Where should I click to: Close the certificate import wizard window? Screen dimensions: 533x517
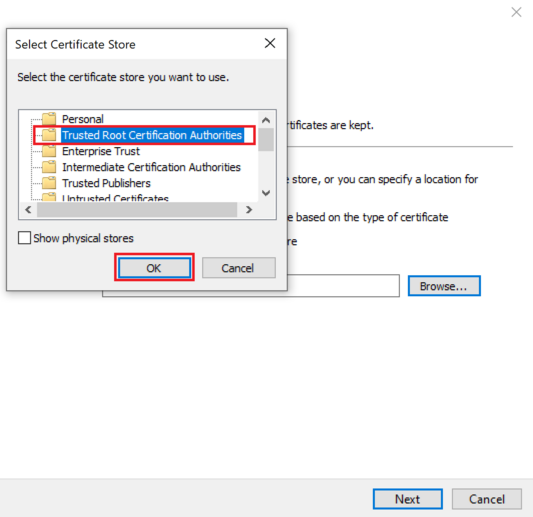[x=516, y=12]
